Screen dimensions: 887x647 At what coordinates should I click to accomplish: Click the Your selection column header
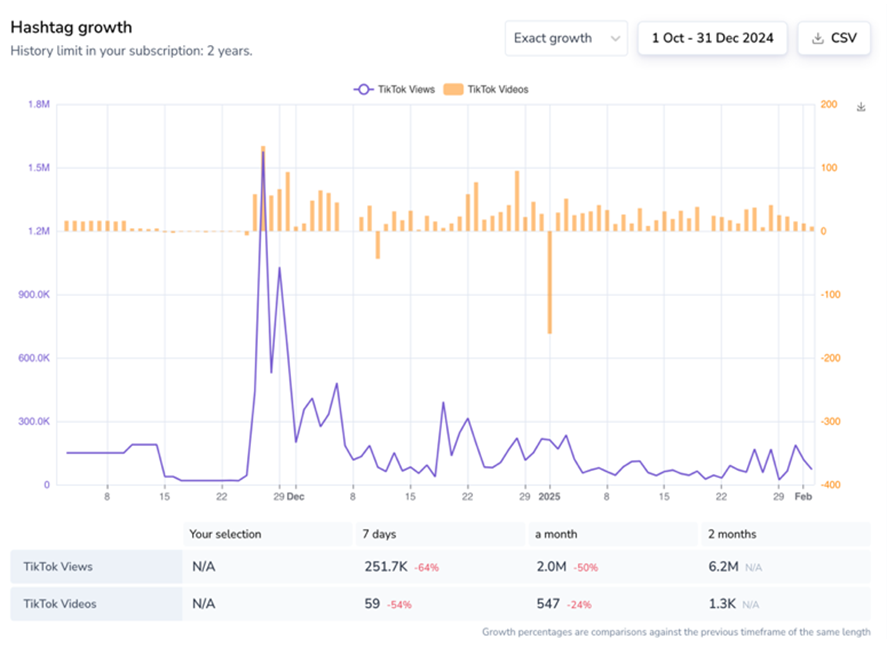[225, 534]
